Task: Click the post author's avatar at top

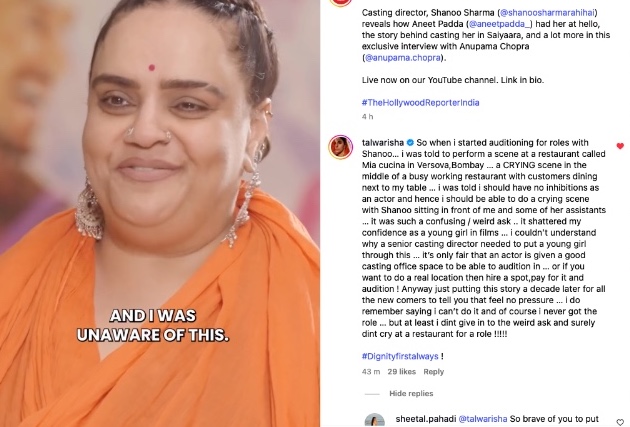Action: (x=340, y=2)
